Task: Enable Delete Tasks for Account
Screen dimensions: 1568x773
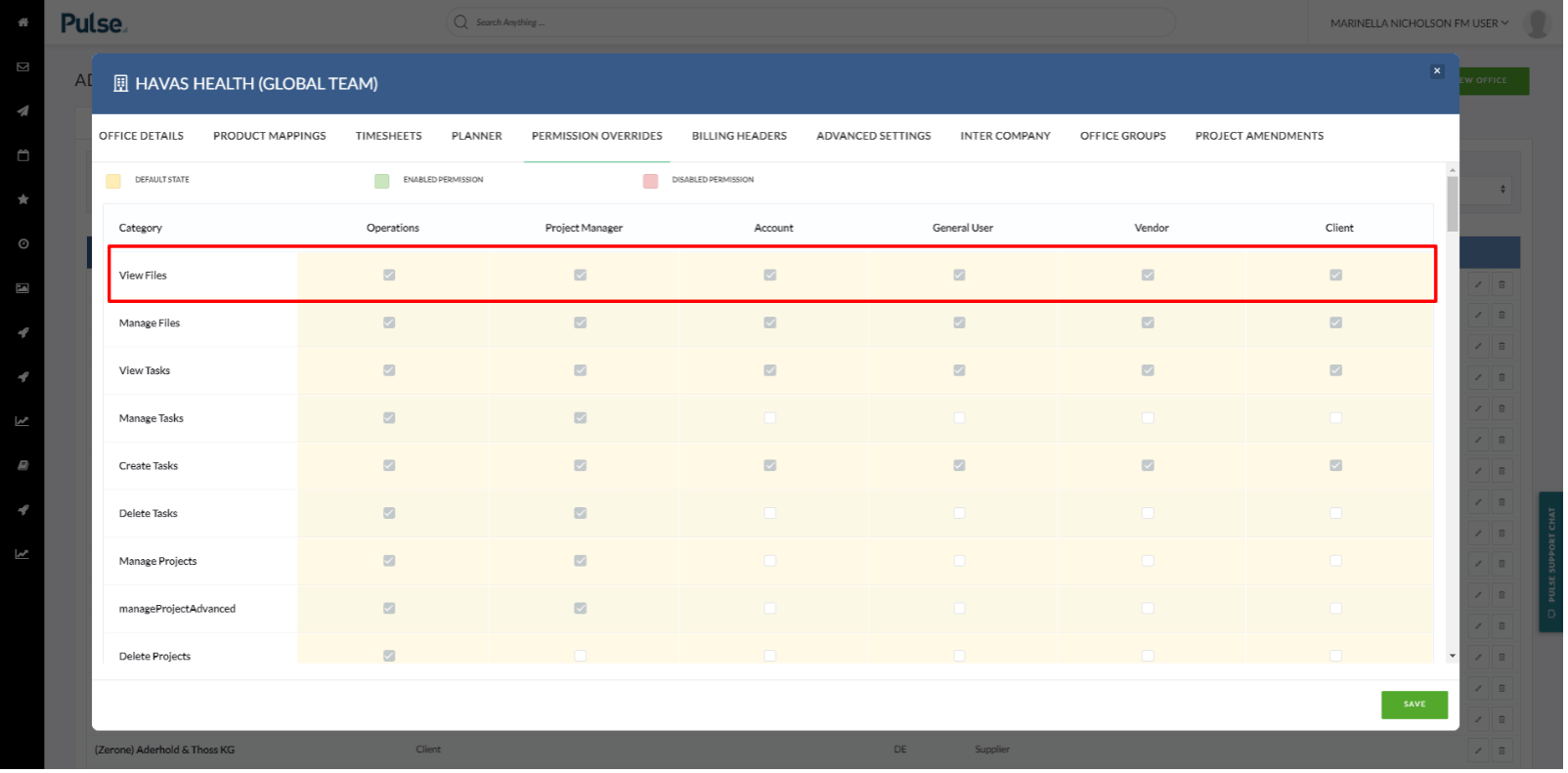Action: click(x=772, y=515)
